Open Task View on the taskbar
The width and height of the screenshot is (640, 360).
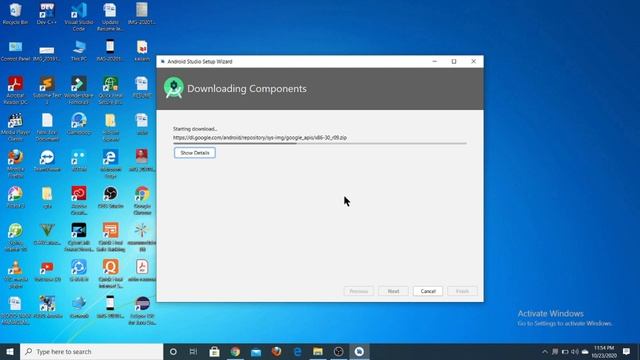coord(193,351)
